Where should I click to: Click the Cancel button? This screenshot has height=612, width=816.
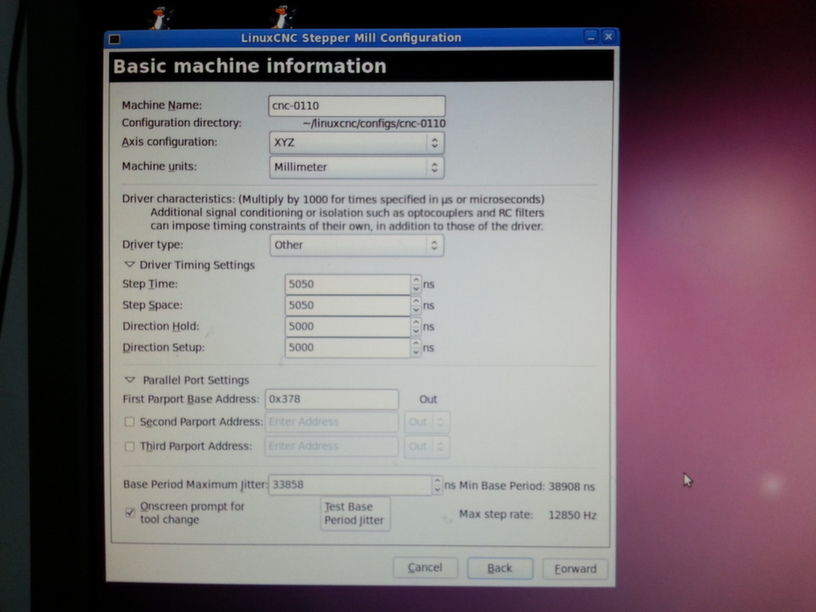425,568
